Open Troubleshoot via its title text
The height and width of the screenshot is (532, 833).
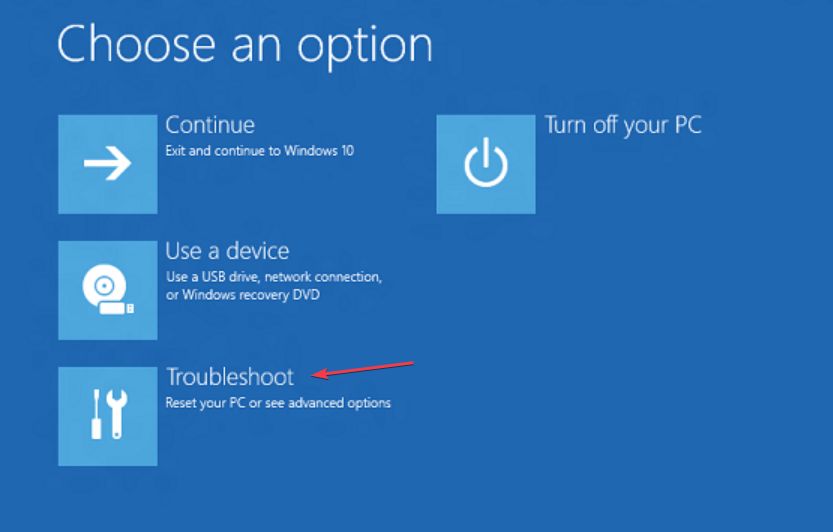(x=230, y=377)
